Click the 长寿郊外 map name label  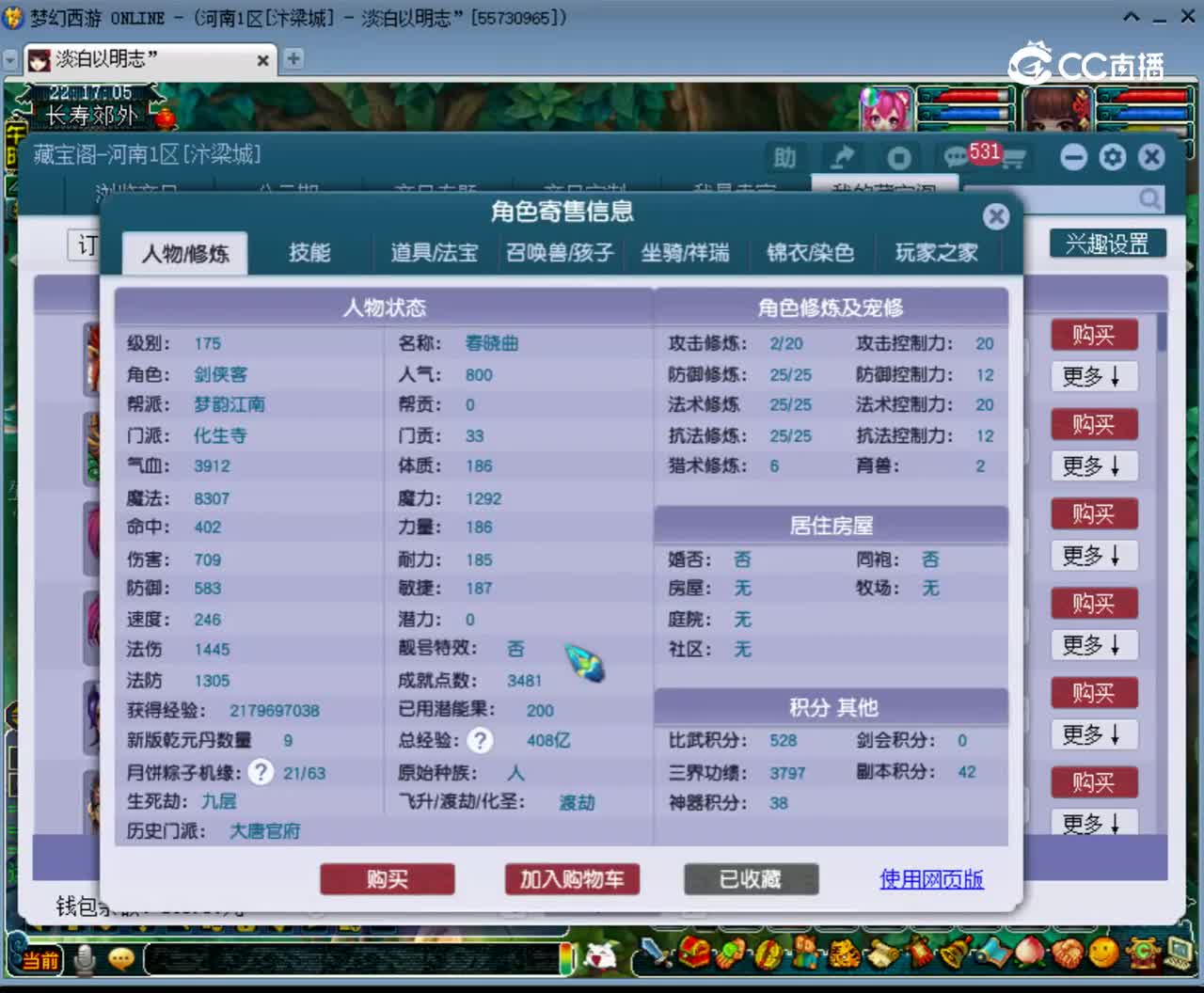point(92,117)
